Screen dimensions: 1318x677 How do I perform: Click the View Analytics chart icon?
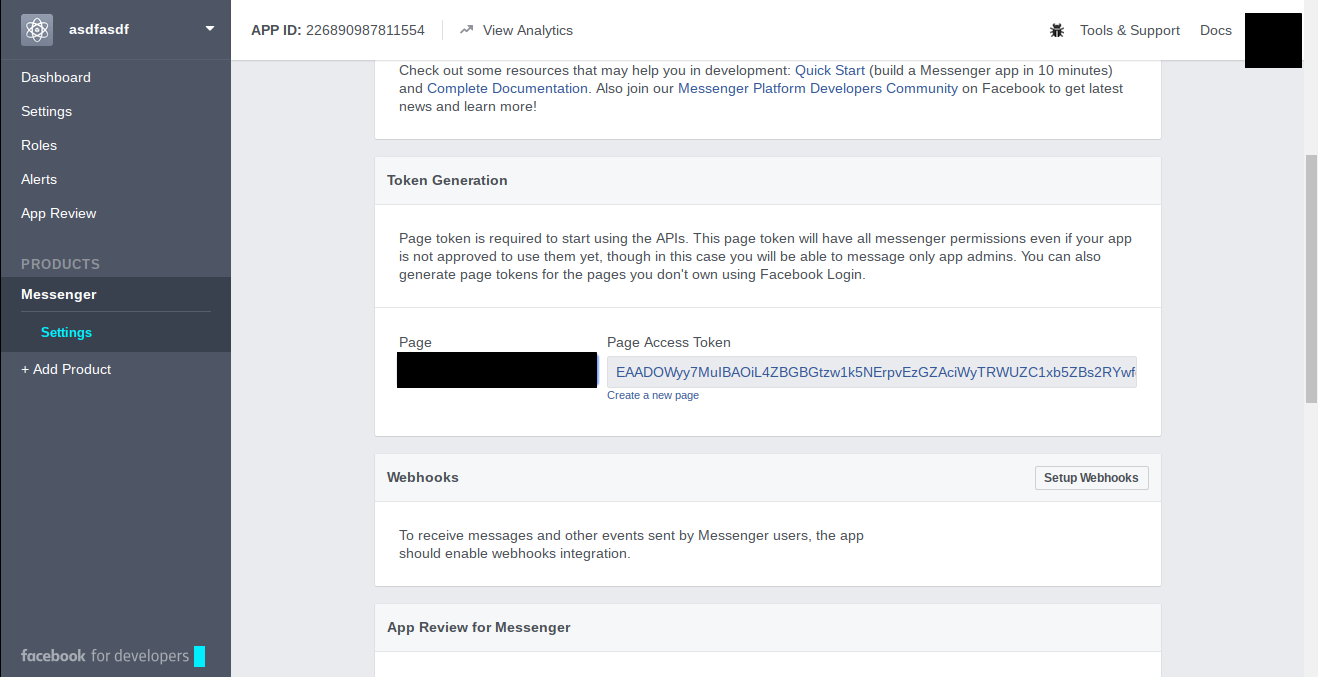coord(466,30)
